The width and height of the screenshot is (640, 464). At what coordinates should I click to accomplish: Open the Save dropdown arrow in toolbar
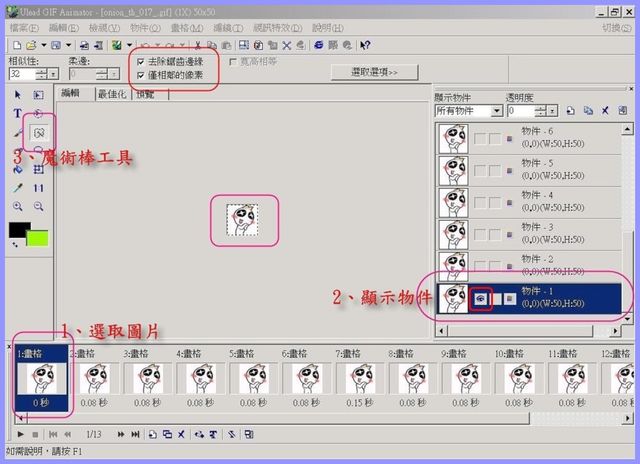[x=68, y=45]
